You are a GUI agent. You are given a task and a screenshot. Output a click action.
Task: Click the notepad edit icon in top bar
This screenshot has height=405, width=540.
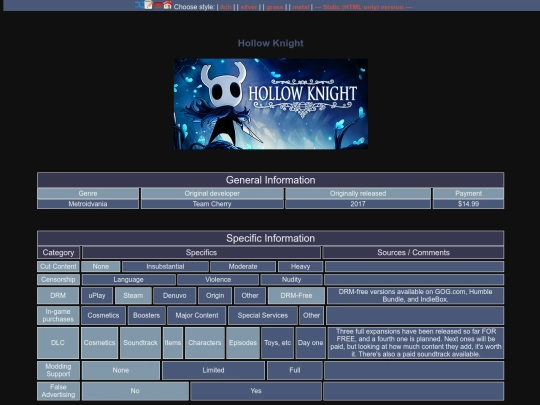click(148, 5)
